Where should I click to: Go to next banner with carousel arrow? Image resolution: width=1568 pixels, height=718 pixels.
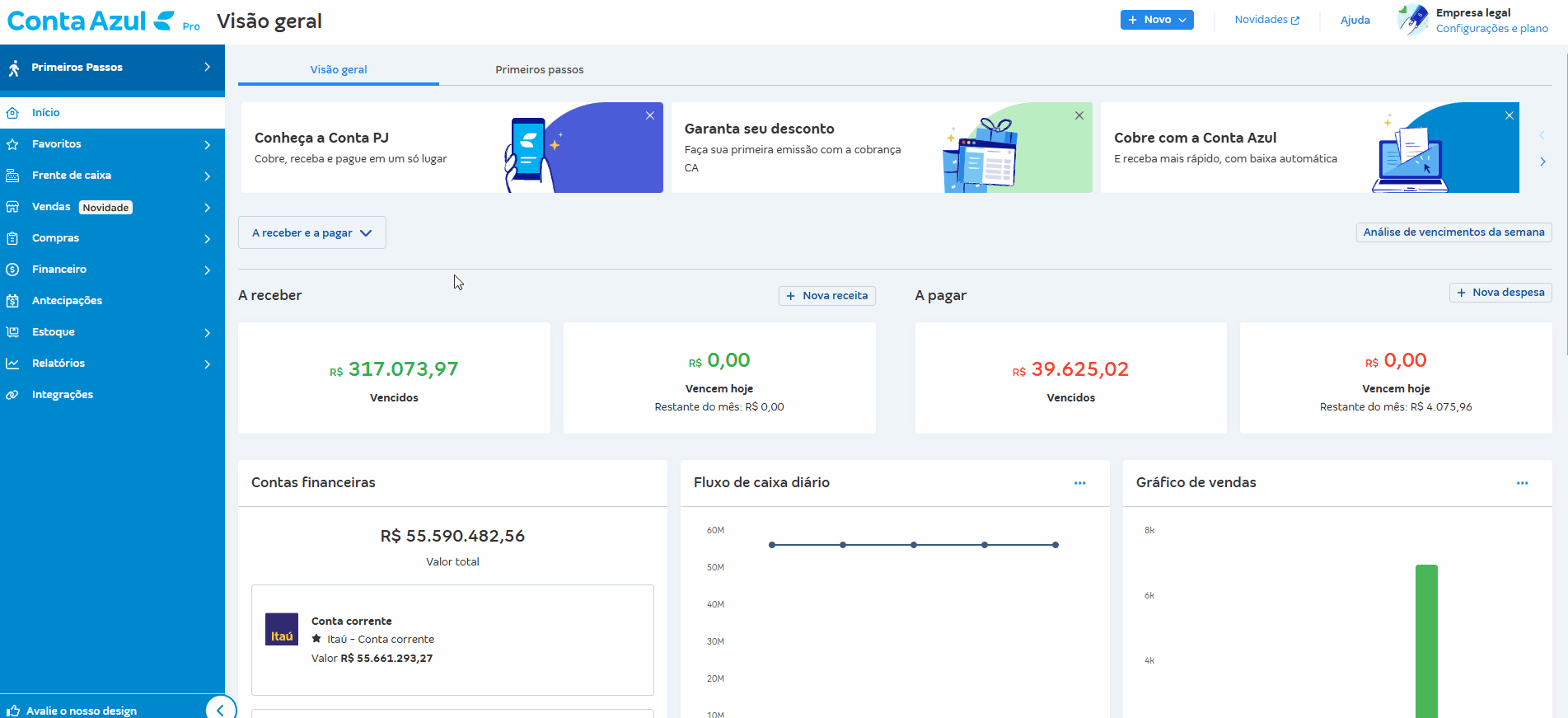tap(1542, 162)
